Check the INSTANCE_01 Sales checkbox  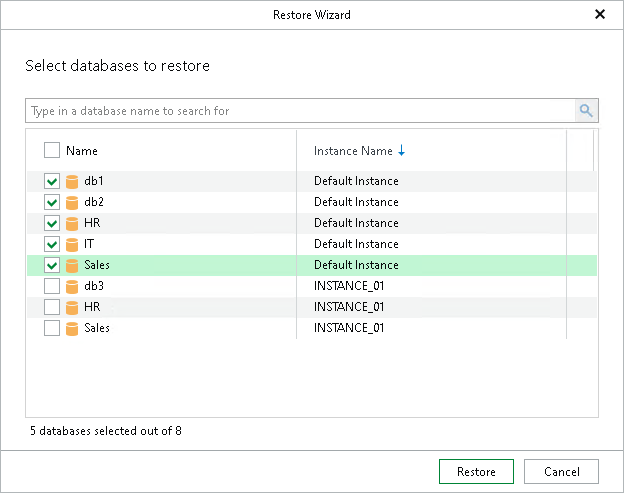[52, 328]
